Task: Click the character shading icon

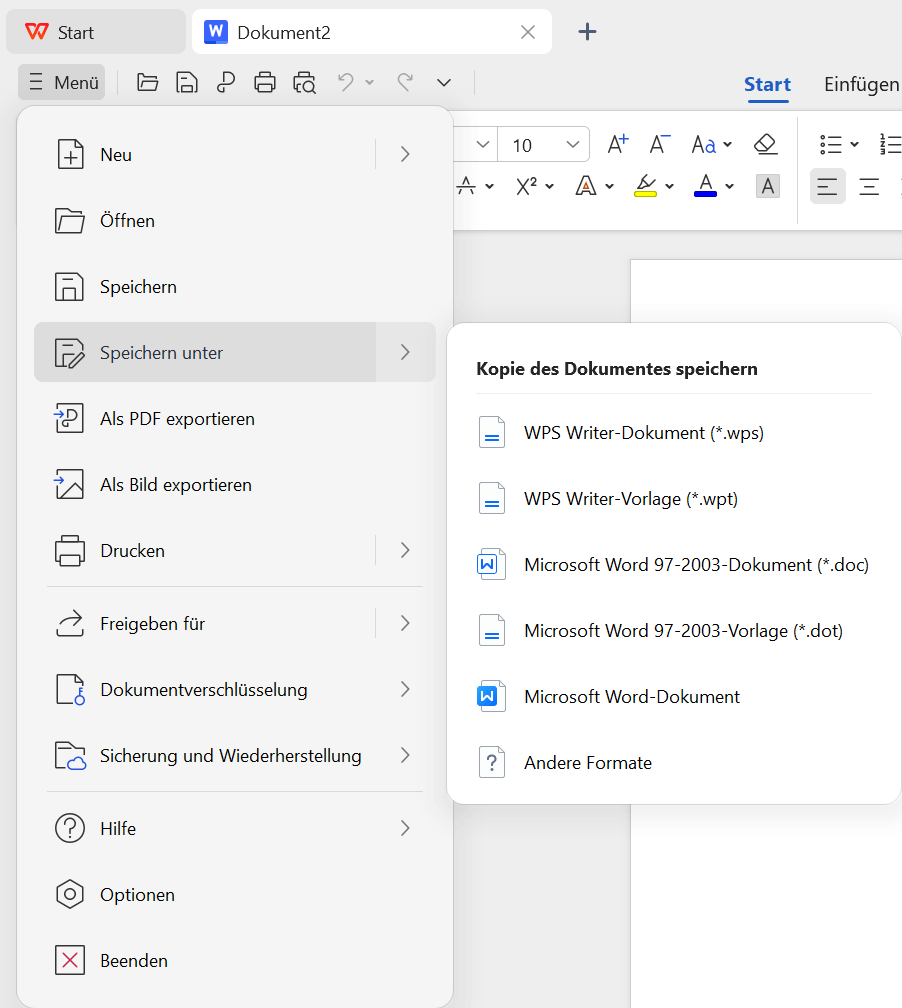Action: pyautogui.click(x=767, y=186)
